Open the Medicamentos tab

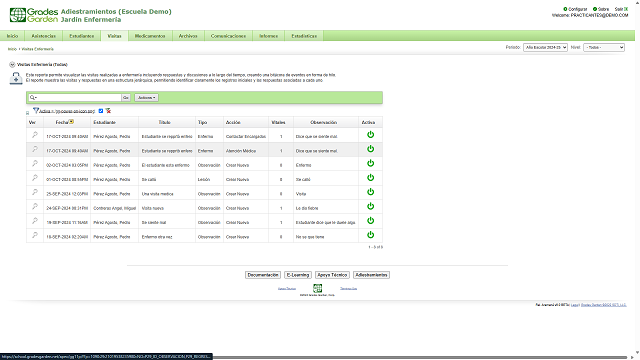150,36
